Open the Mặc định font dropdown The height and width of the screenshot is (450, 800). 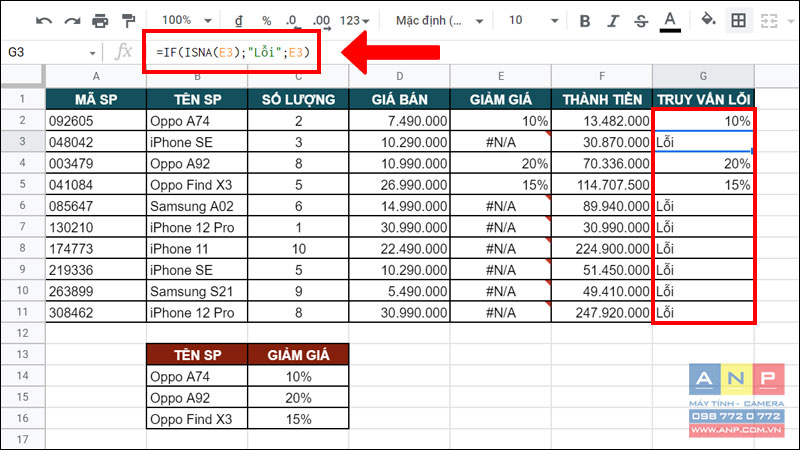[x=439, y=21]
